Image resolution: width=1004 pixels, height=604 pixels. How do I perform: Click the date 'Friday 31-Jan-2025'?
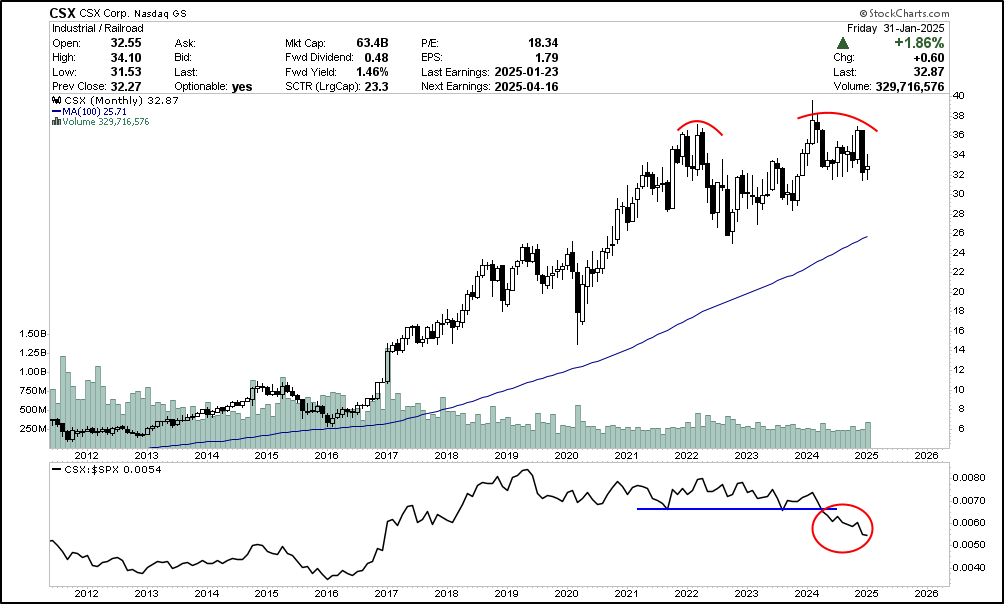click(895, 28)
